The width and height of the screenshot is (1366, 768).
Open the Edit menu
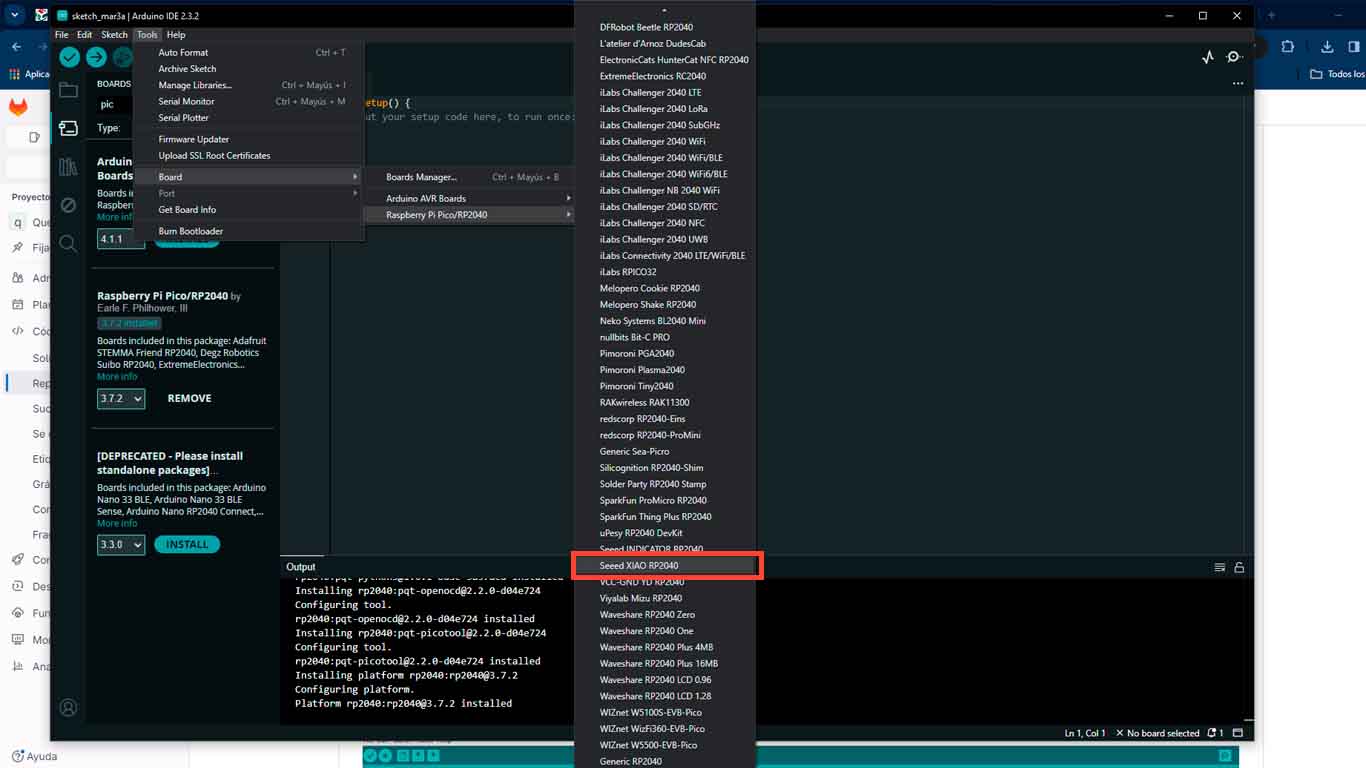(85, 35)
